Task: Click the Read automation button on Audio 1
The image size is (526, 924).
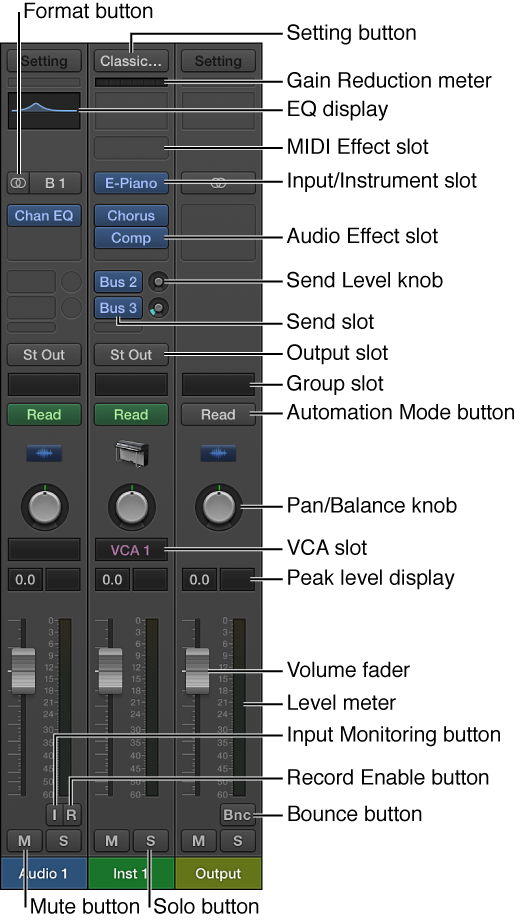Action: (x=44, y=415)
